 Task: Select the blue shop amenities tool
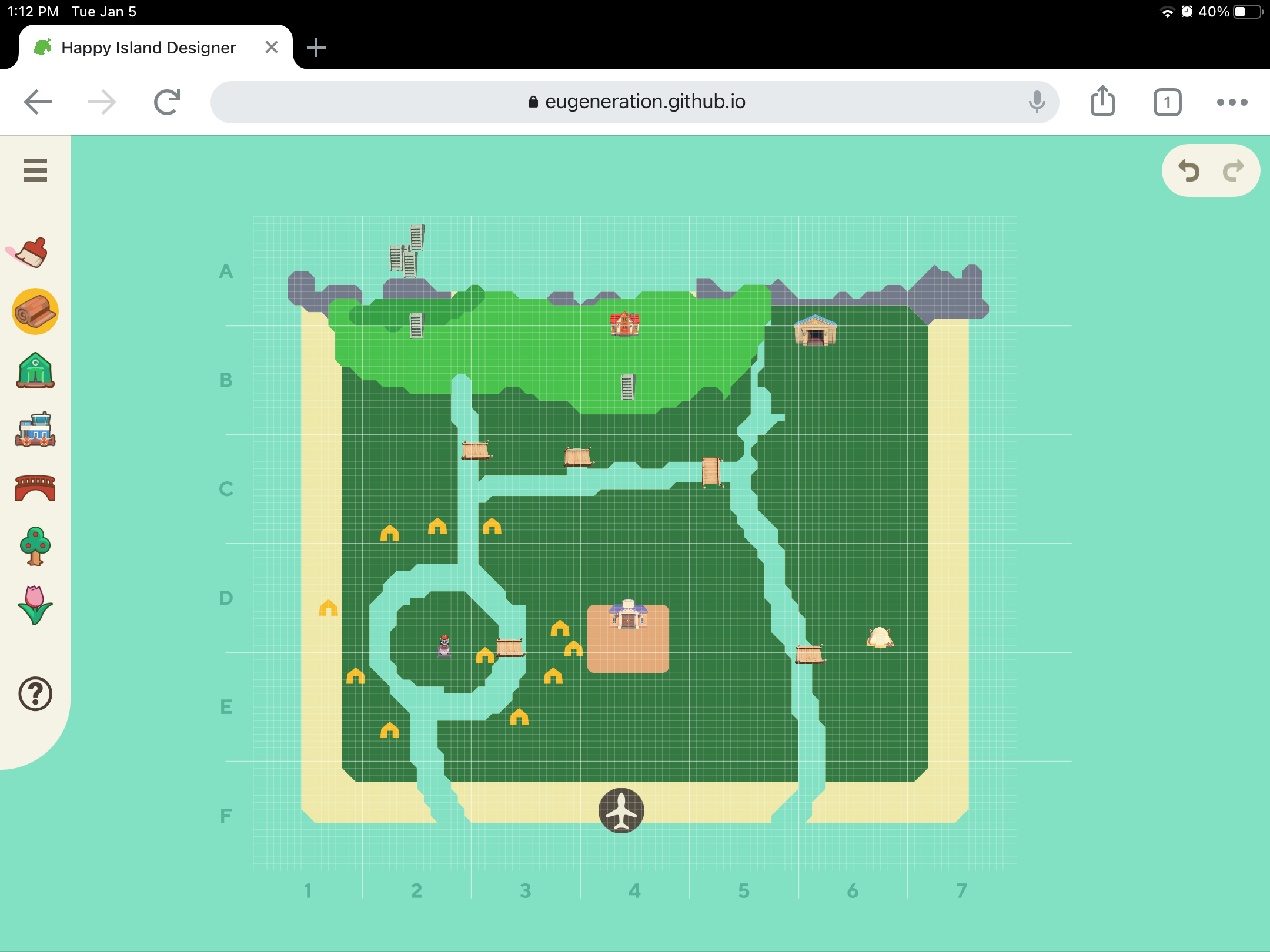pyautogui.click(x=35, y=430)
